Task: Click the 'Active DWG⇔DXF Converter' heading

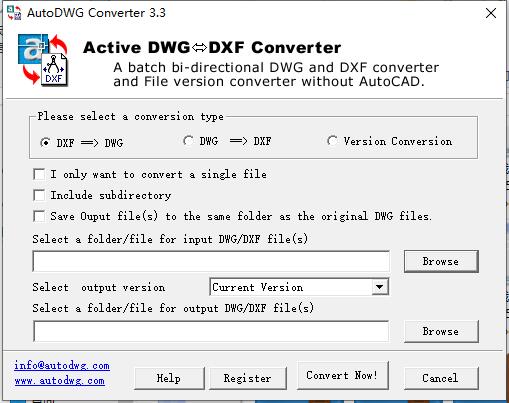Action: (x=212, y=48)
